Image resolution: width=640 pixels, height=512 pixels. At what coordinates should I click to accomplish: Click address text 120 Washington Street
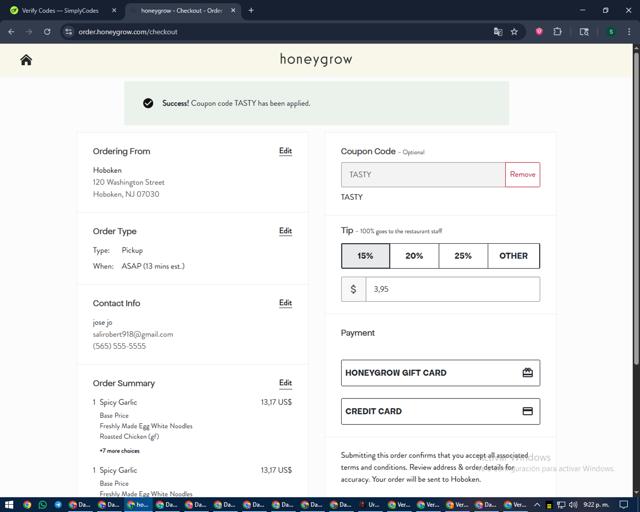click(129, 182)
